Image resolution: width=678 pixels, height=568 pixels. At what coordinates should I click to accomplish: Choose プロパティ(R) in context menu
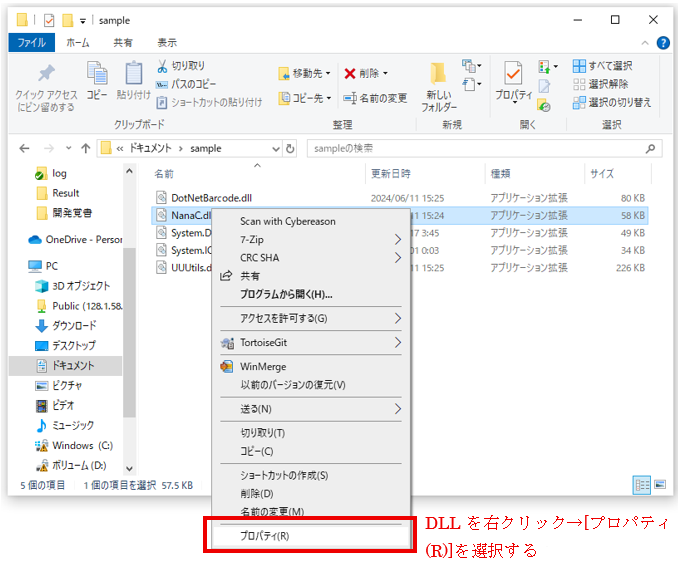pos(310,536)
